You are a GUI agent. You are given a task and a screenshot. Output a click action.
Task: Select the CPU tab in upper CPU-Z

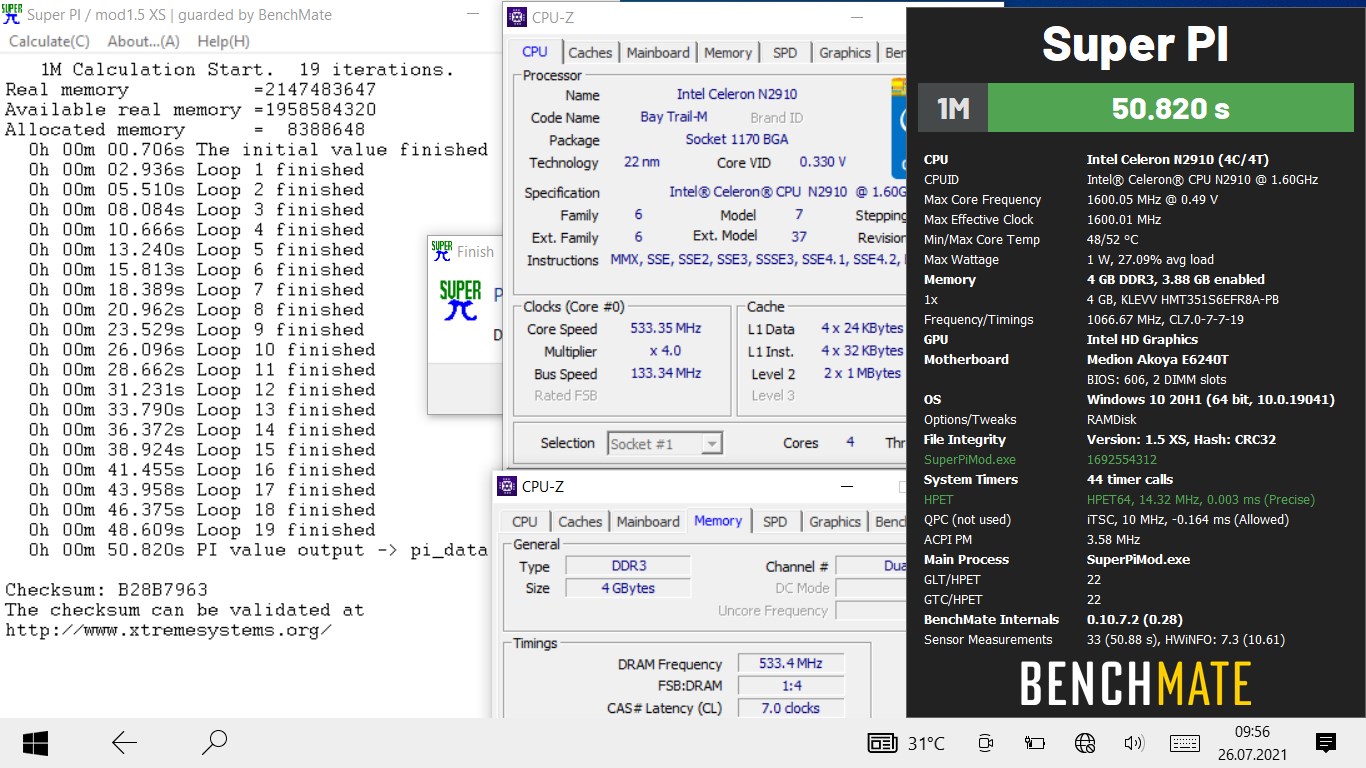point(535,52)
